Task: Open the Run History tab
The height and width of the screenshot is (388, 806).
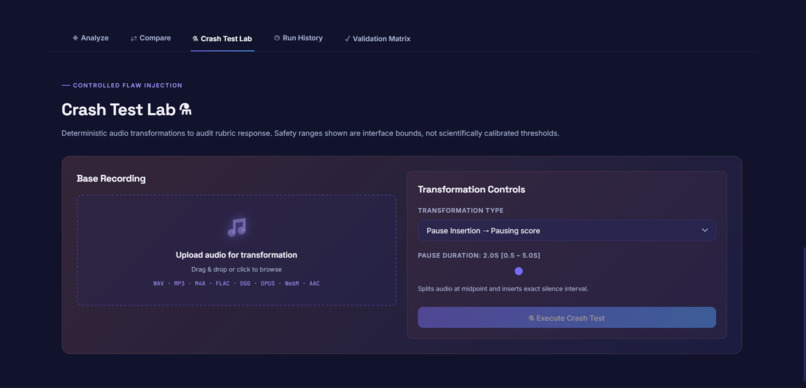Action: [x=298, y=38]
